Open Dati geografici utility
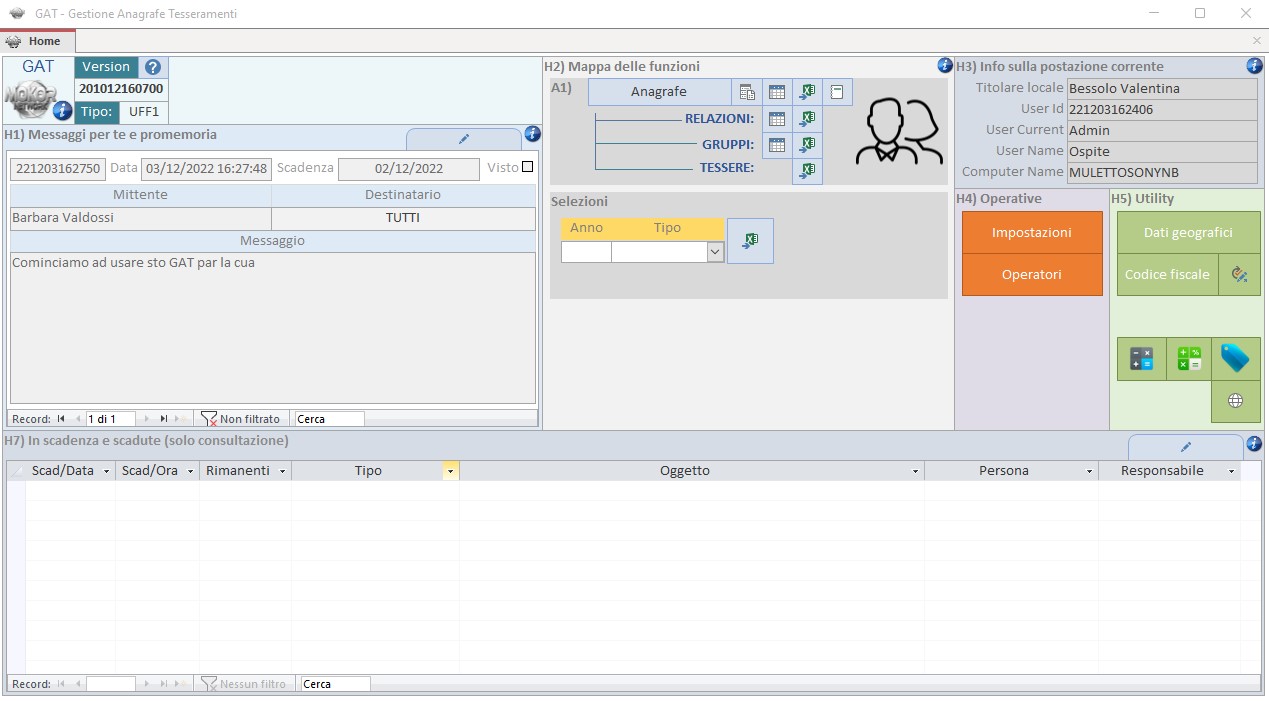 coord(1188,232)
